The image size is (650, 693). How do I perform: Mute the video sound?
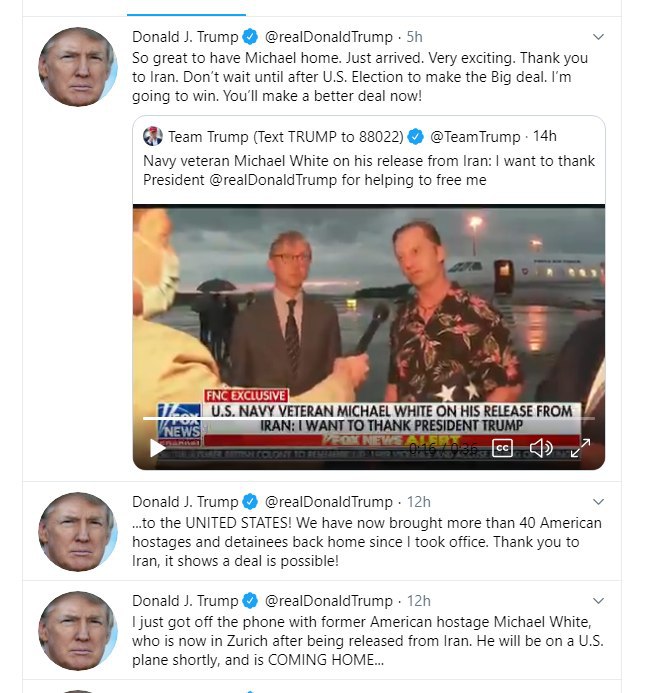coord(541,448)
